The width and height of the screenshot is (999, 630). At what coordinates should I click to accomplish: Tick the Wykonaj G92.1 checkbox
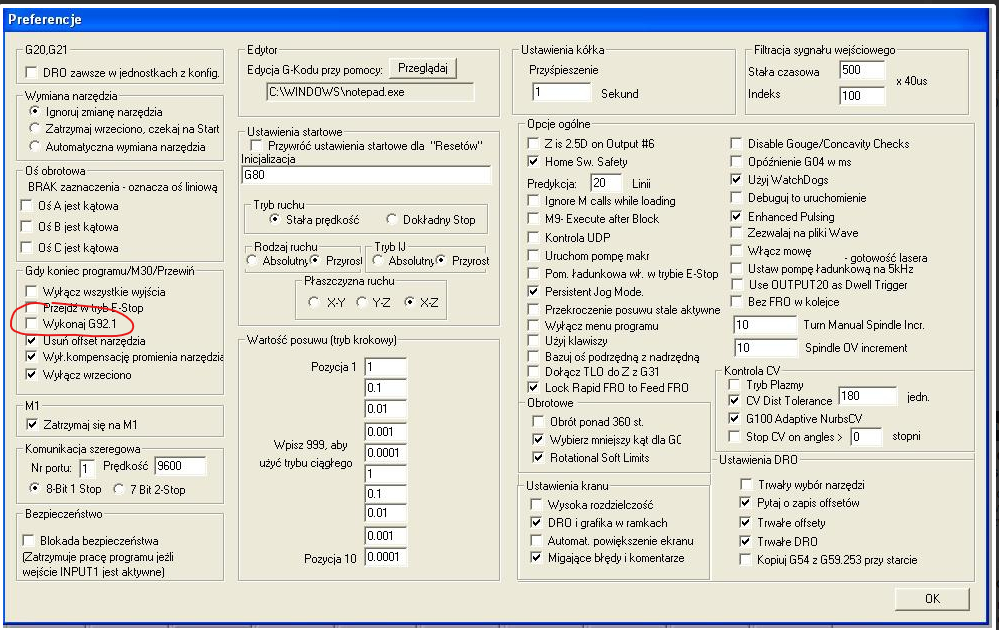click(x=31, y=324)
